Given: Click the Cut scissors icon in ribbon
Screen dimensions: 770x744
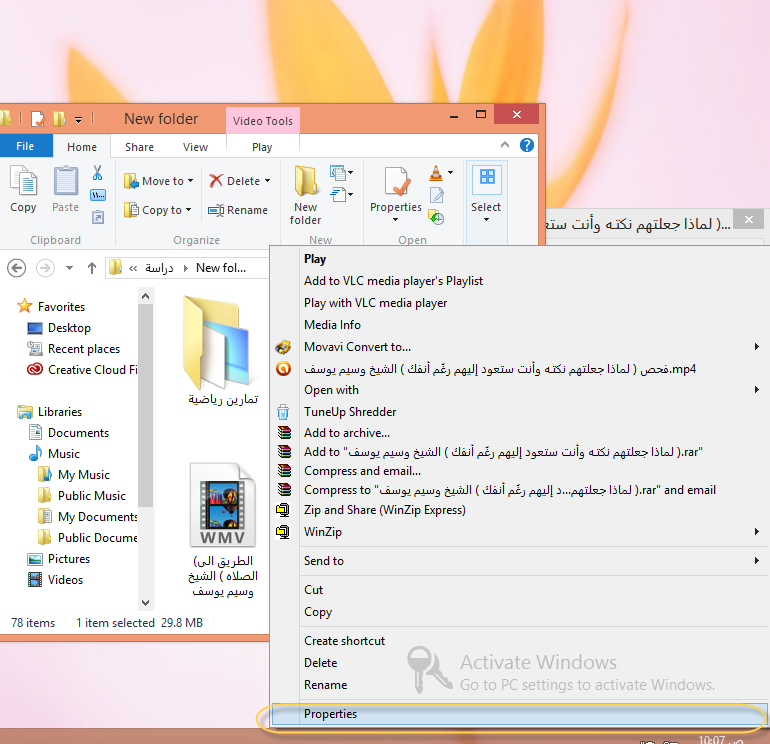Looking at the screenshot, I should (x=98, y=173).
